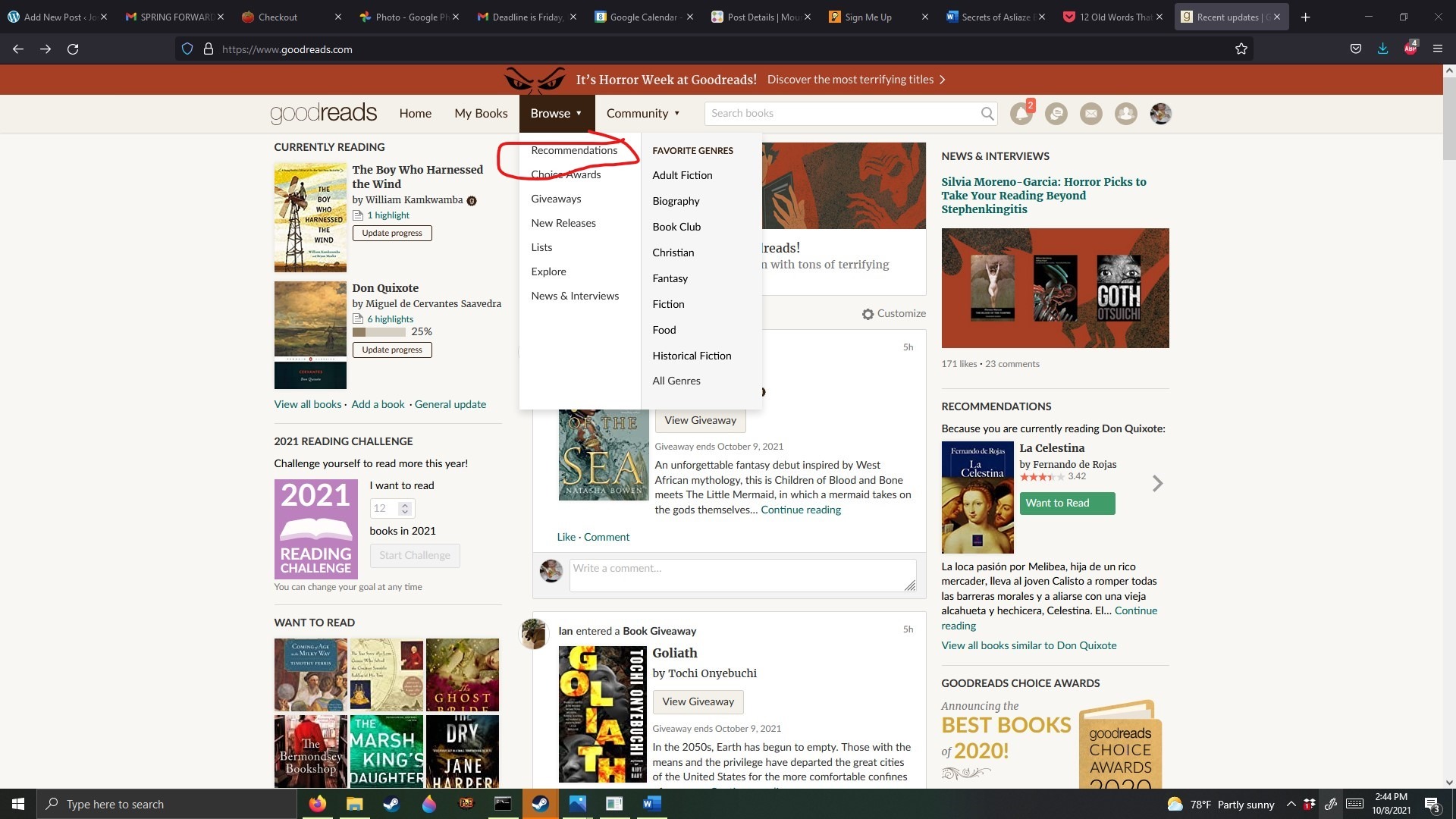Click Don Quixote reading progress bar
The image size is (1456, 819).
(x=378, y=332)
